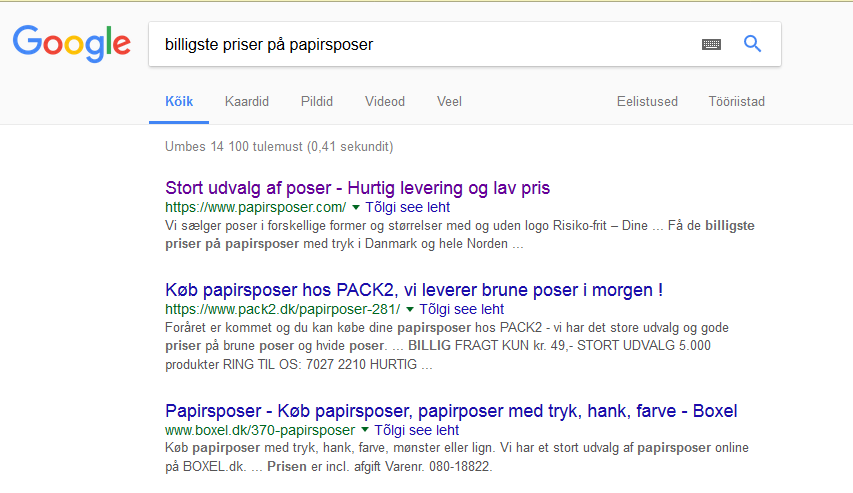The width and height of the screenshot is (853, 493).
Task: Click the https://www.papirsposer.com/ URL text
Action: pos(256,207)
